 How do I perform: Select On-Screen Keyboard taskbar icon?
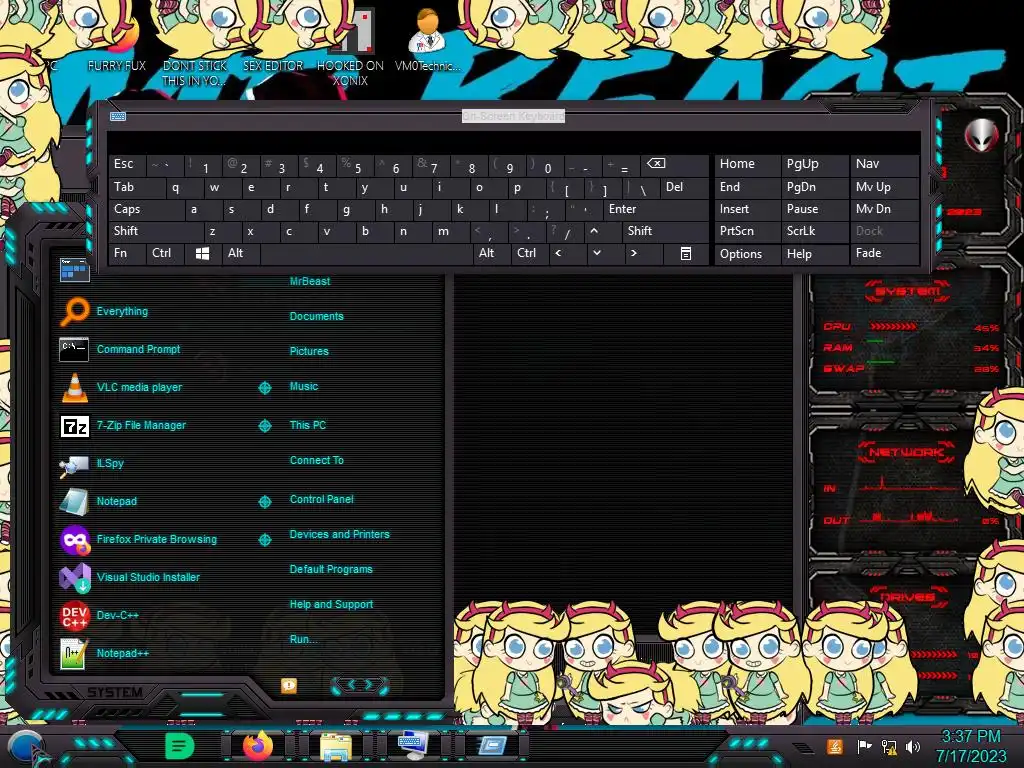[x=413, y=746]
